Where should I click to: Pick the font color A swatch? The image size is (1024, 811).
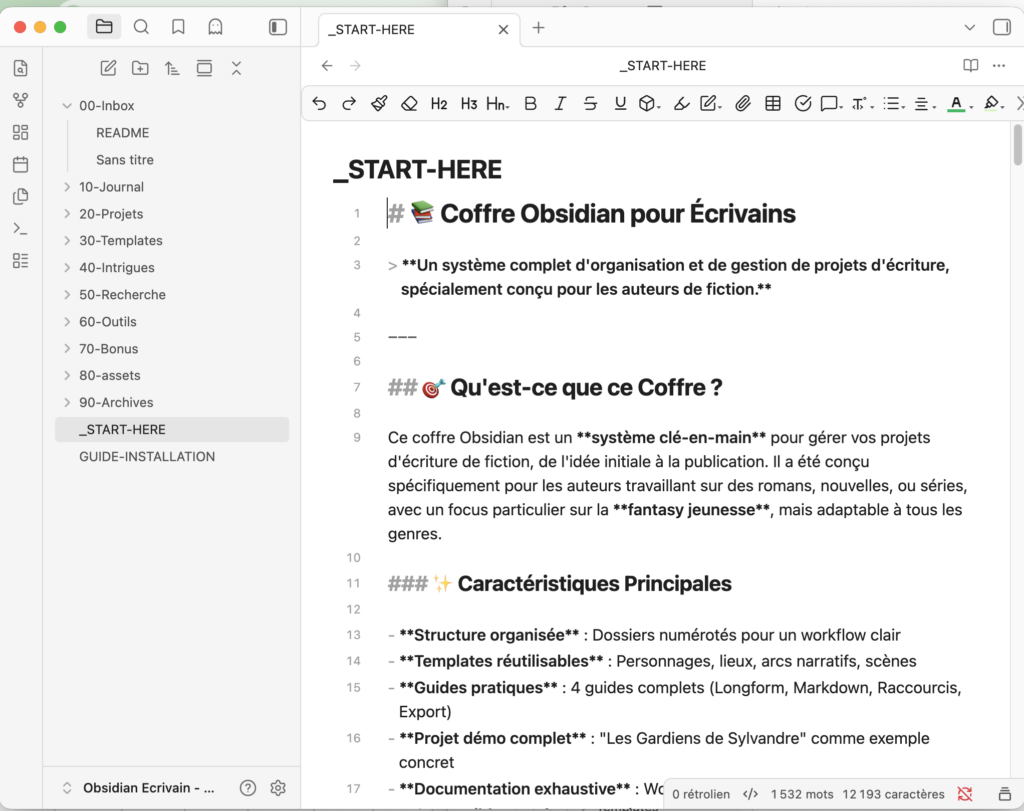click(x=956, y=103)
